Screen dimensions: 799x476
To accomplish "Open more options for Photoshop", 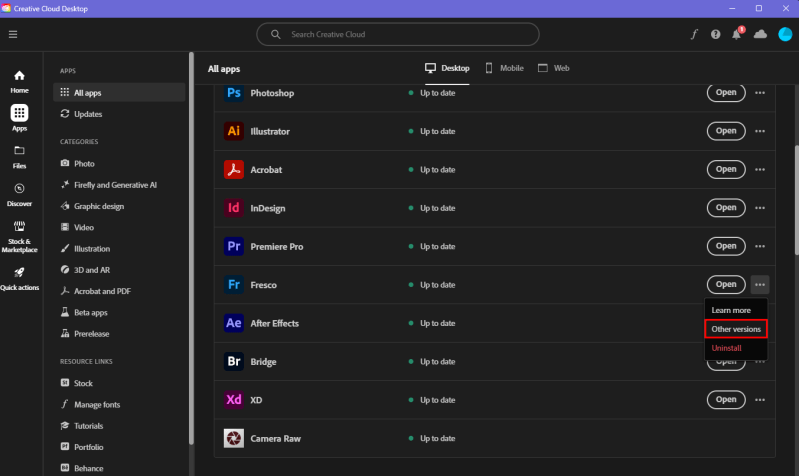I will click(x=760, y=93).
